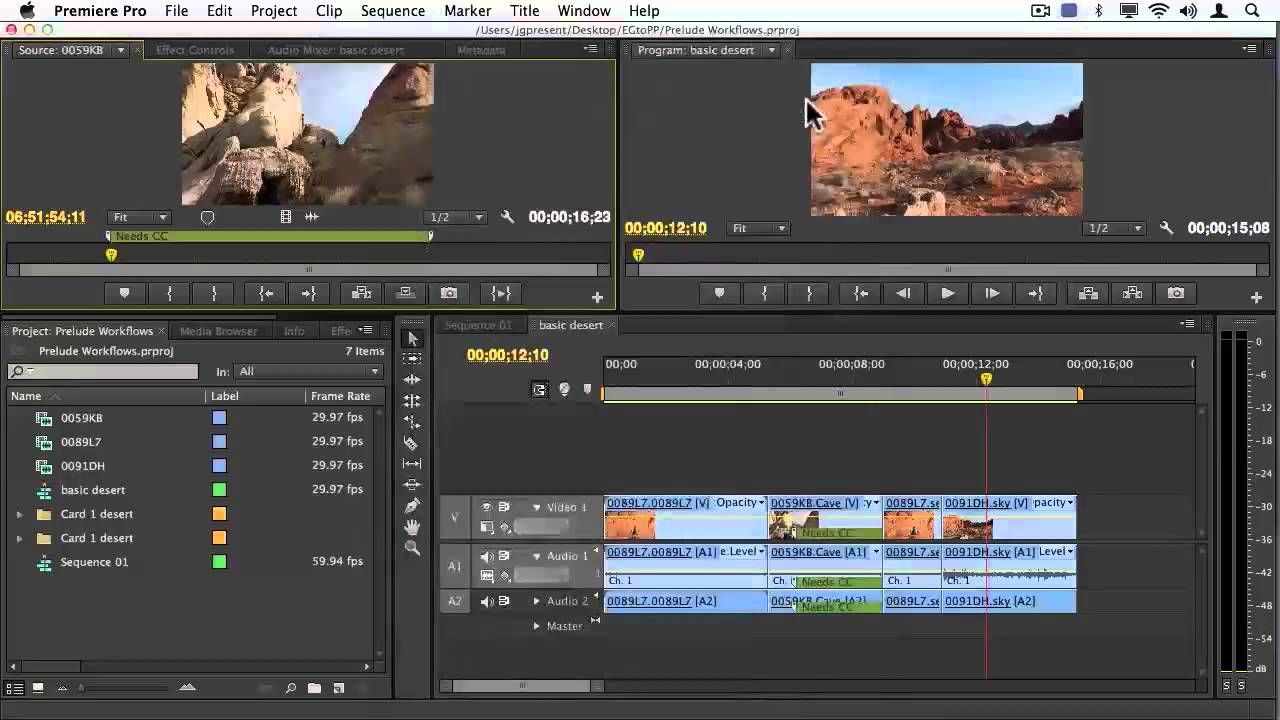This screenshot has height=720, width=1280.
Task: Select the Razor tool in tools panel
Action: [411, 442]
